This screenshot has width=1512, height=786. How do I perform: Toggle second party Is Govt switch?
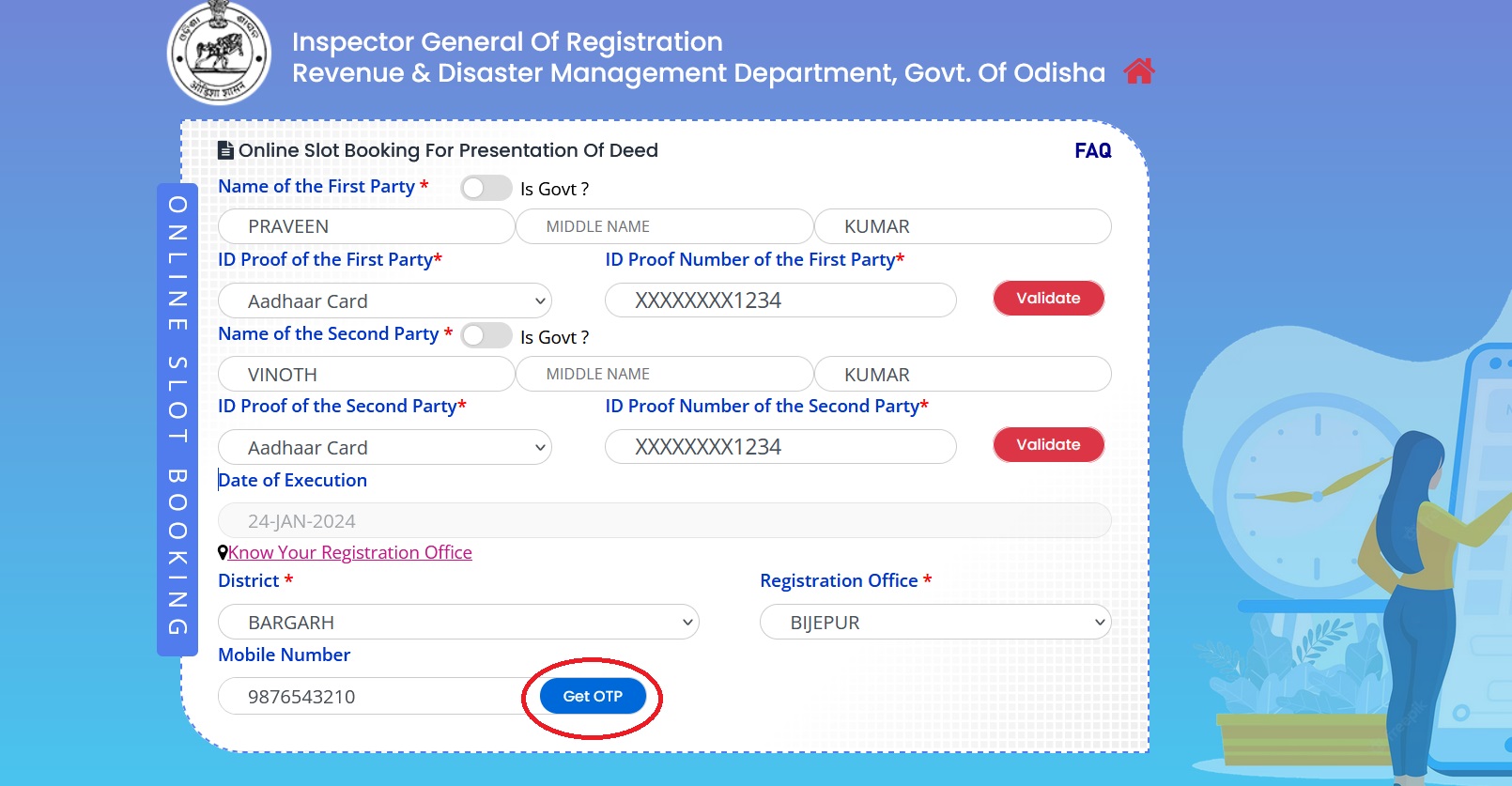486,335
